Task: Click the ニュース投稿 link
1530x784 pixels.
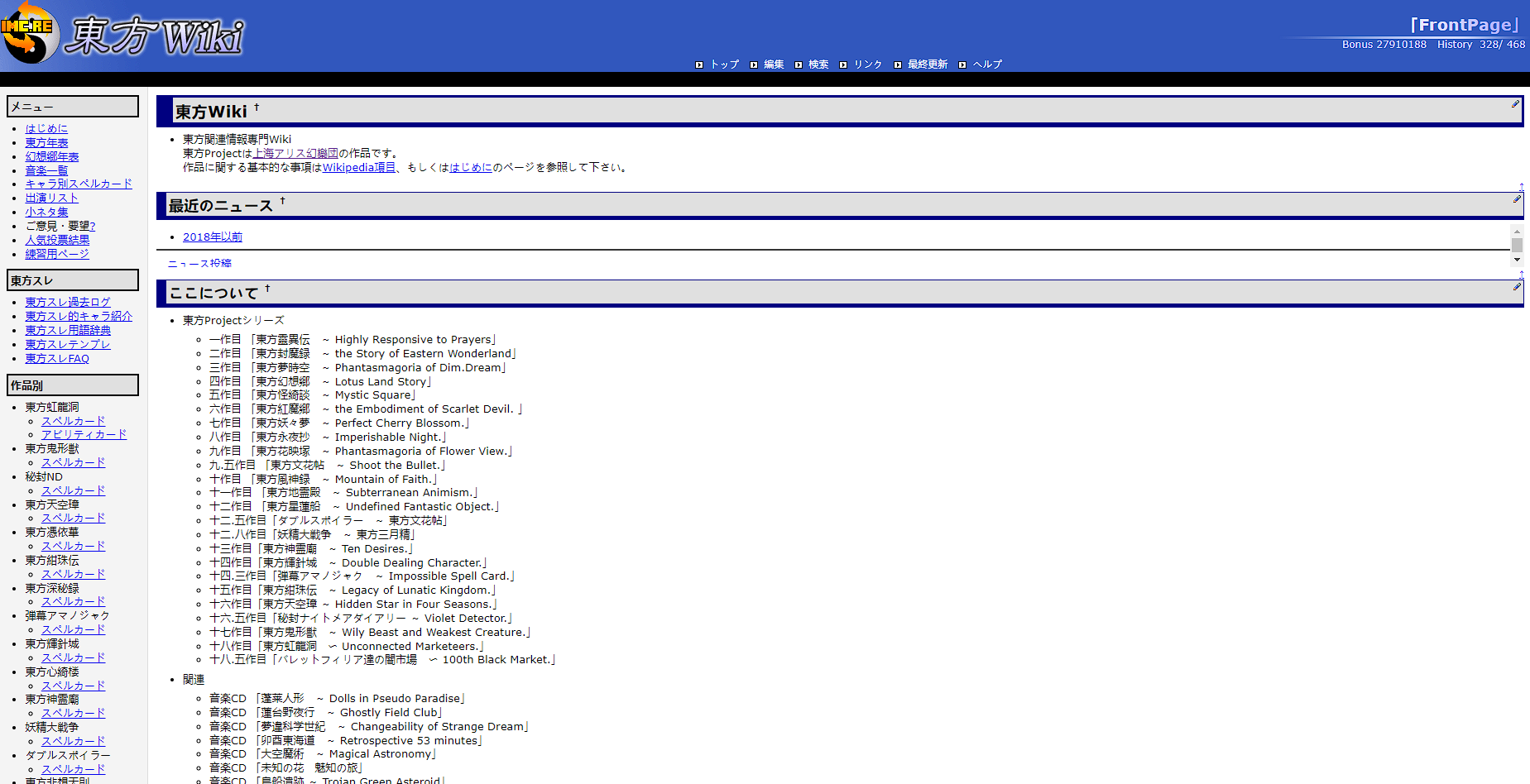Action: [199, 264]
